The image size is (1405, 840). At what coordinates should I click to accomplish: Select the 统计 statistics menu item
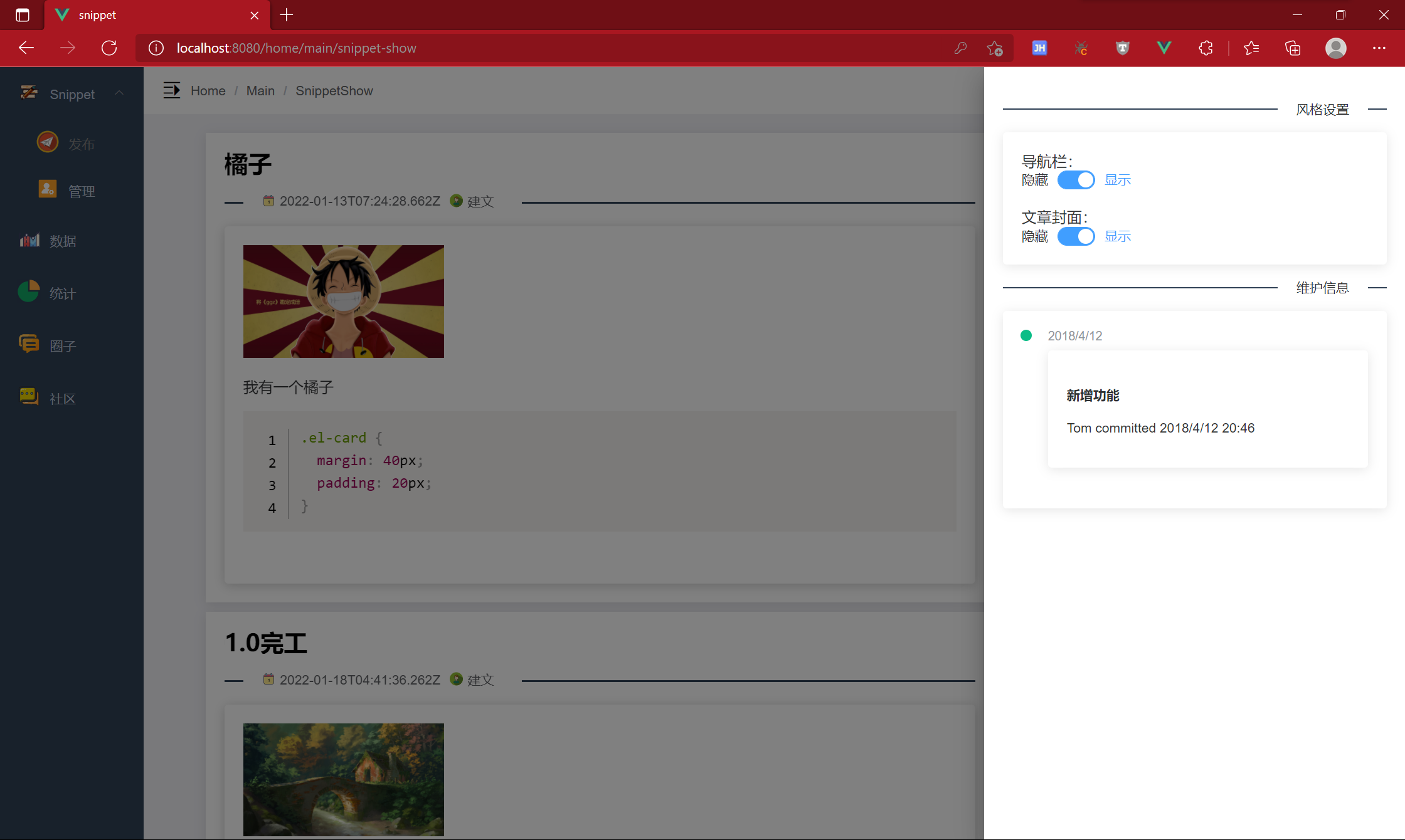pyautogui.click(x=72, y=293)
